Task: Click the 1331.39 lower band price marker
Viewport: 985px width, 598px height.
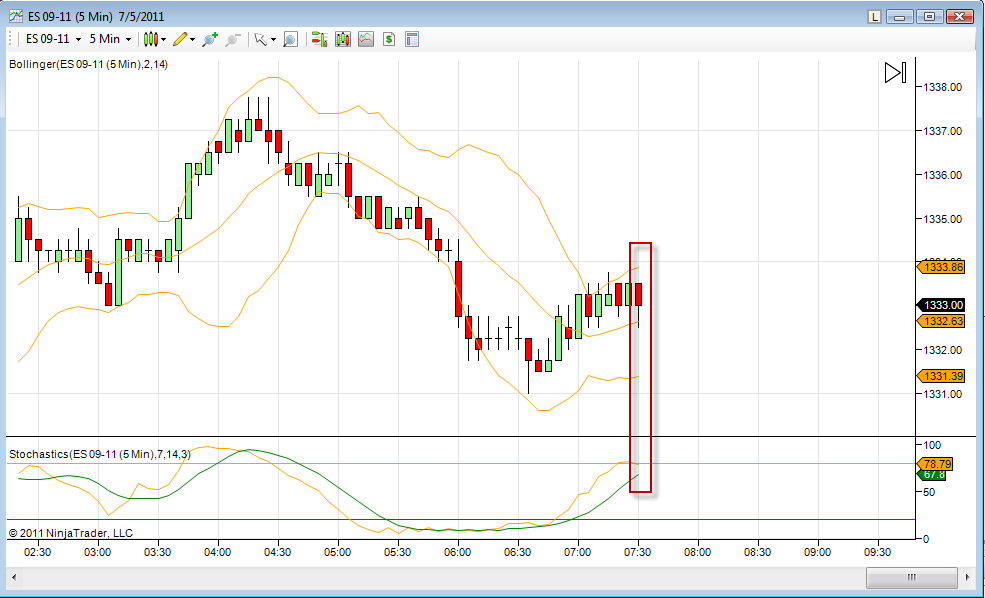Action: [941, 376]
